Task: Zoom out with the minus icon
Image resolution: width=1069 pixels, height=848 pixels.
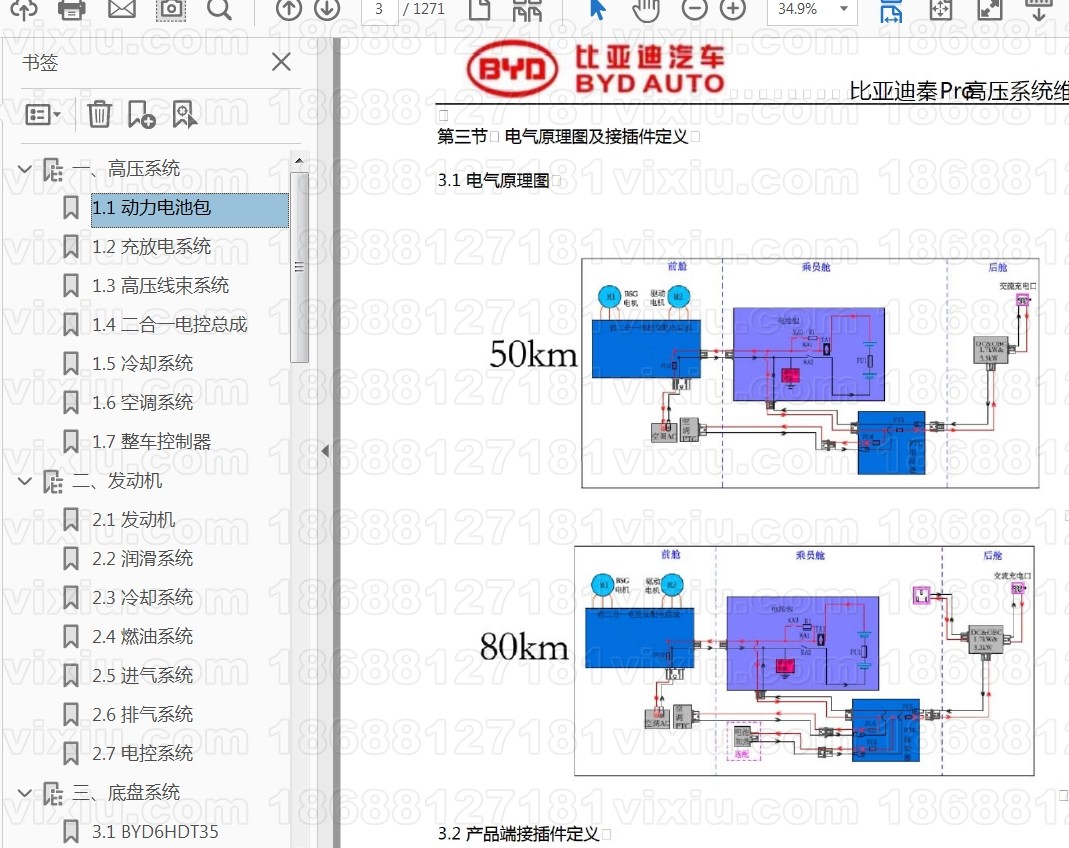Action: 694,9
